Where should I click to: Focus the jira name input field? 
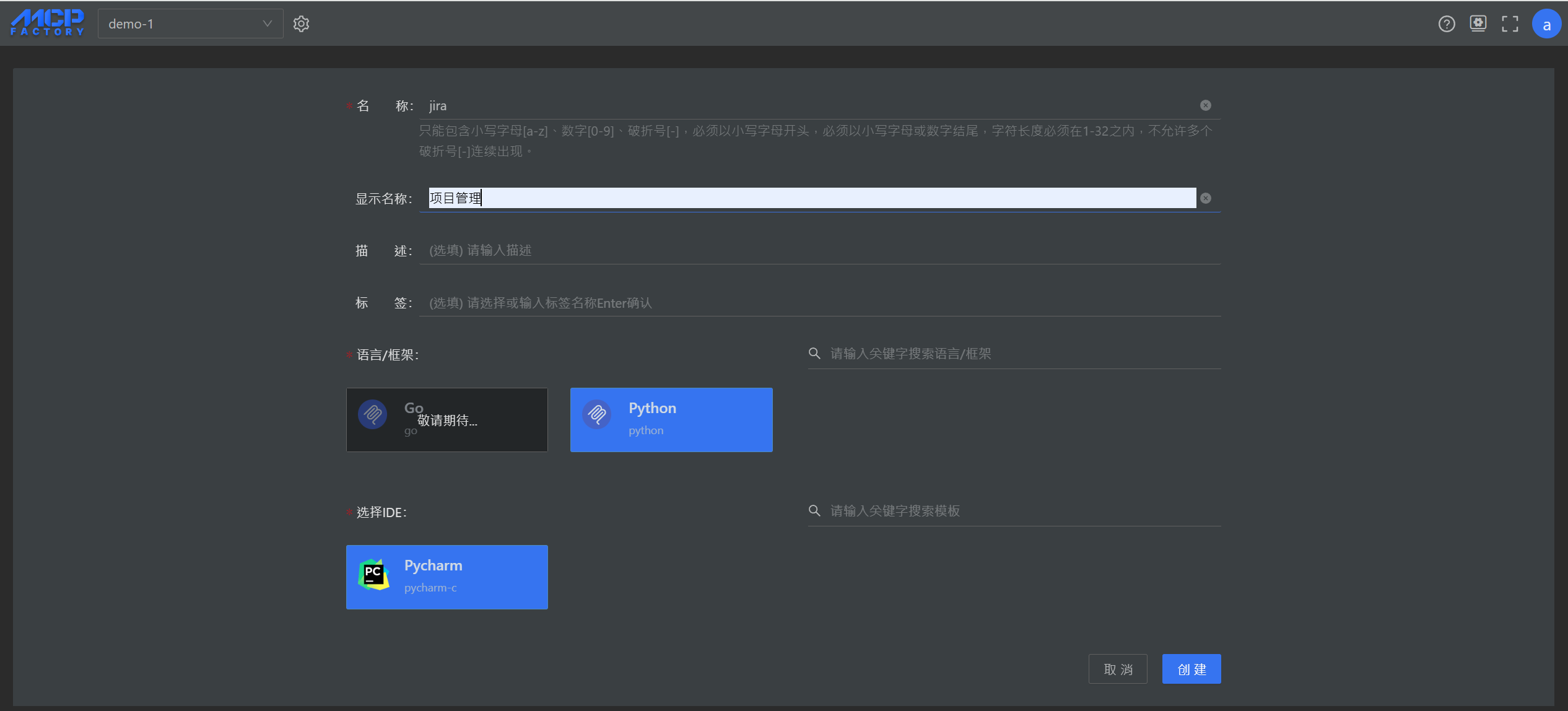click(805, 106)
